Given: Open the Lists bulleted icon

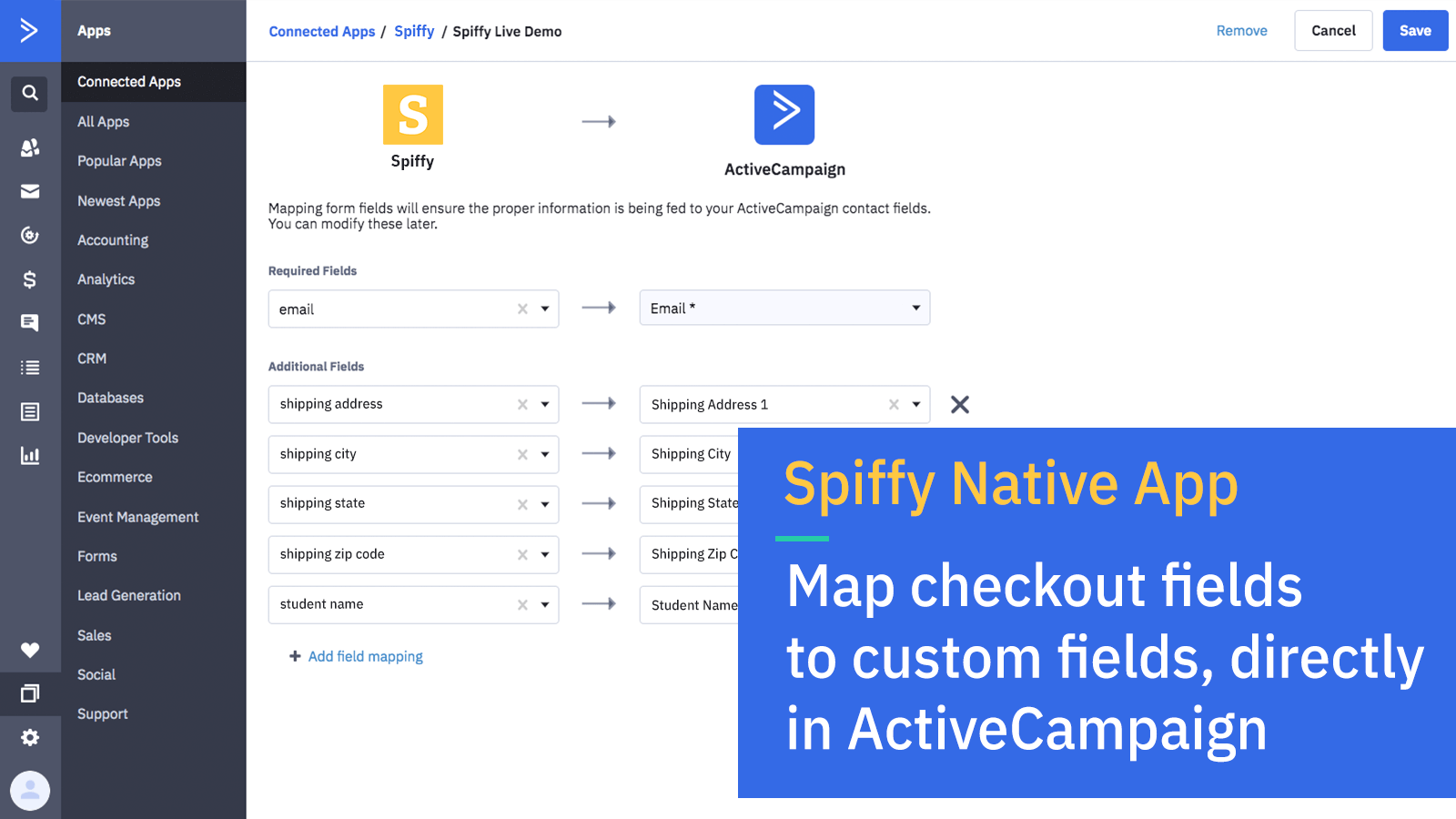Looking at the screenshot, I should click(x=30, y=368).
